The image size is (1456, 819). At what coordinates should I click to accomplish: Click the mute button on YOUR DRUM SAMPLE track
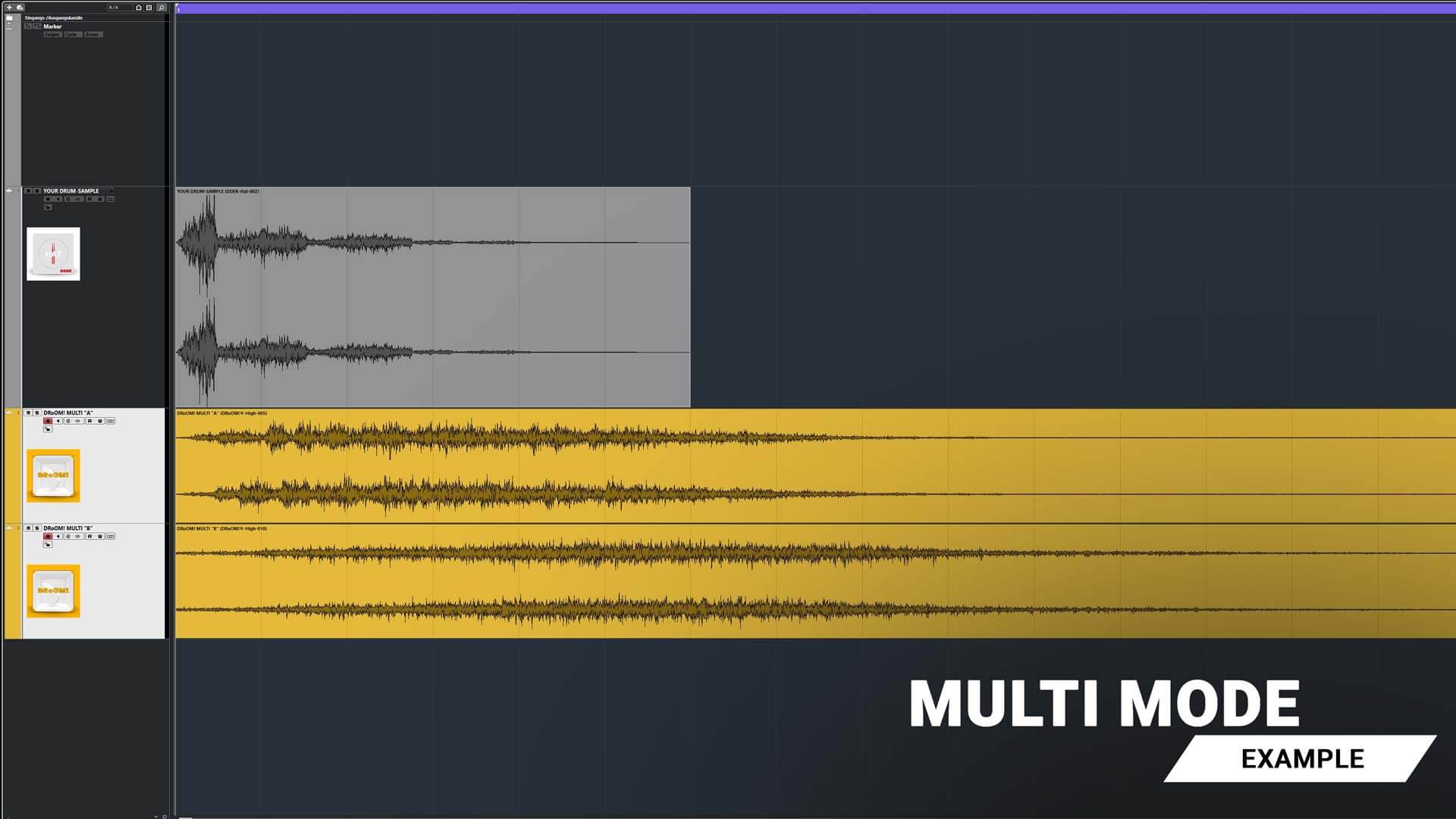[28, 190]
